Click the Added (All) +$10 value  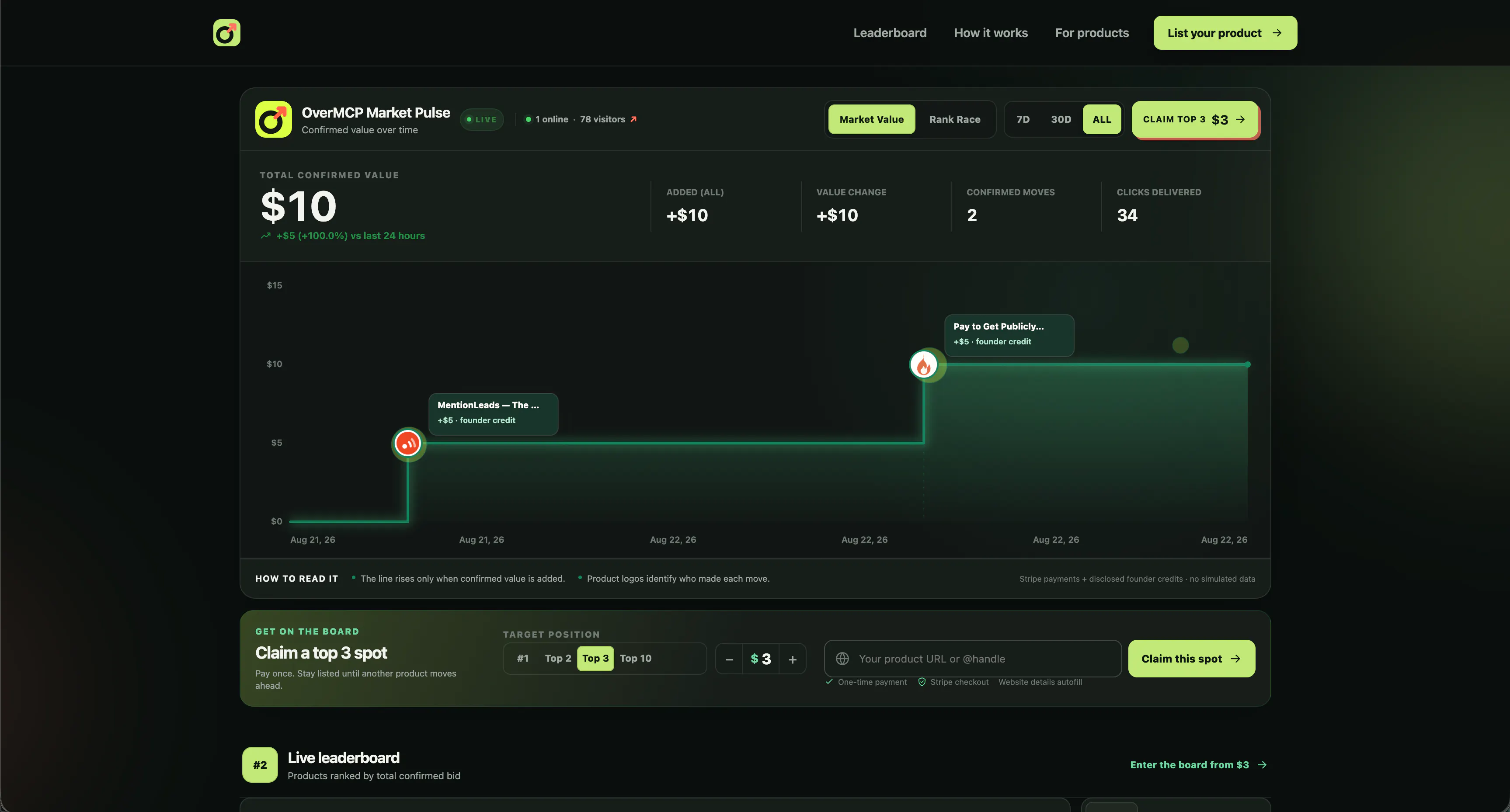686,215
